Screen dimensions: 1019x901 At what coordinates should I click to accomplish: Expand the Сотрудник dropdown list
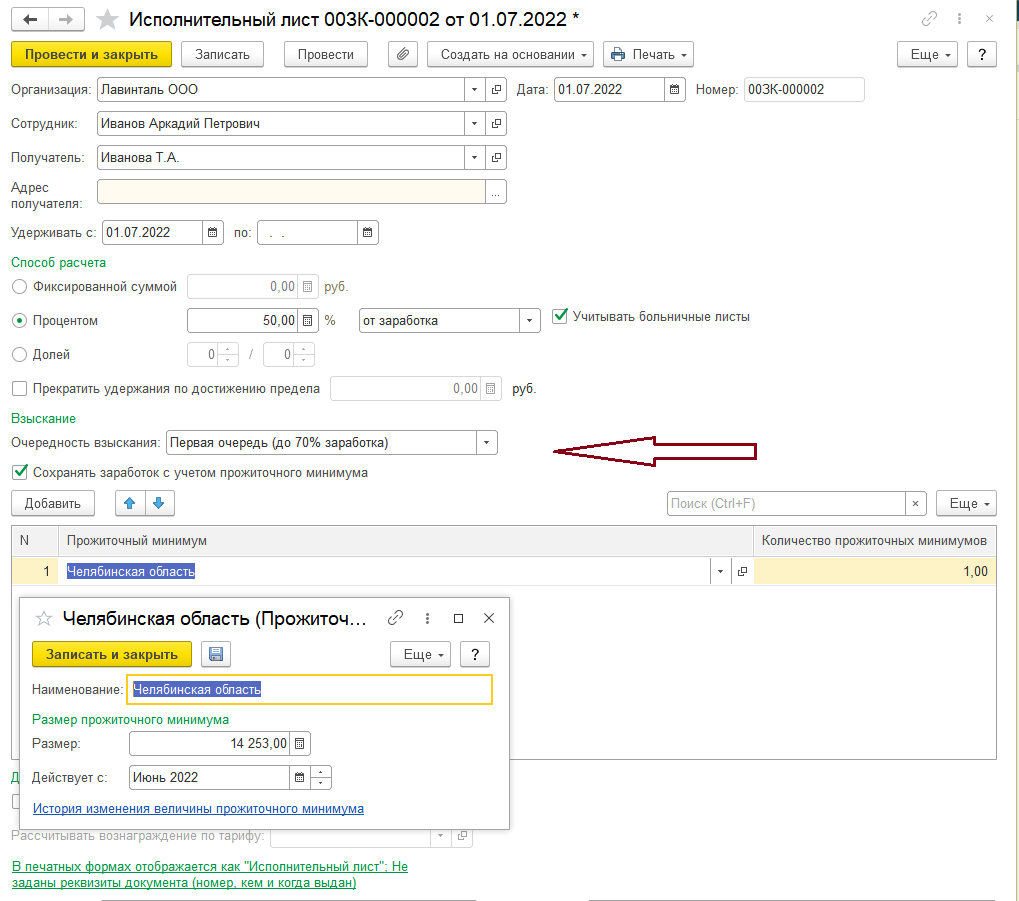click(473, 124)
